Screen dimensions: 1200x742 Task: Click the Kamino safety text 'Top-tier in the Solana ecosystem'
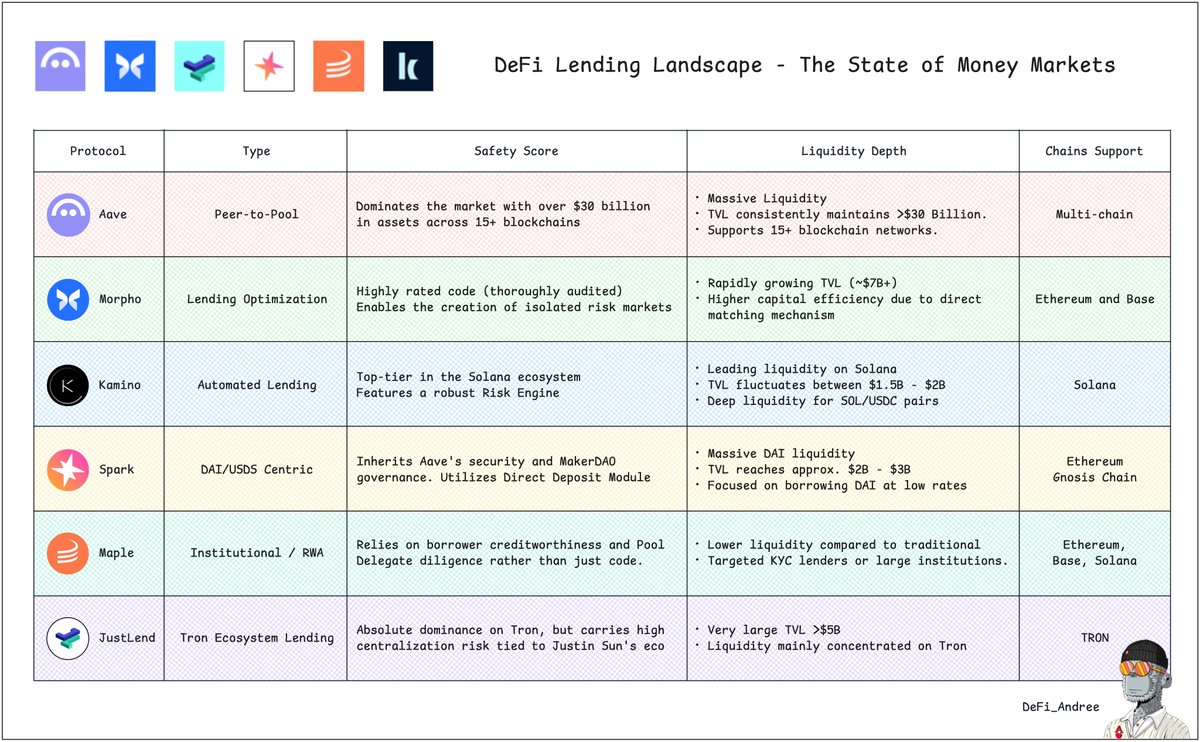468,377
